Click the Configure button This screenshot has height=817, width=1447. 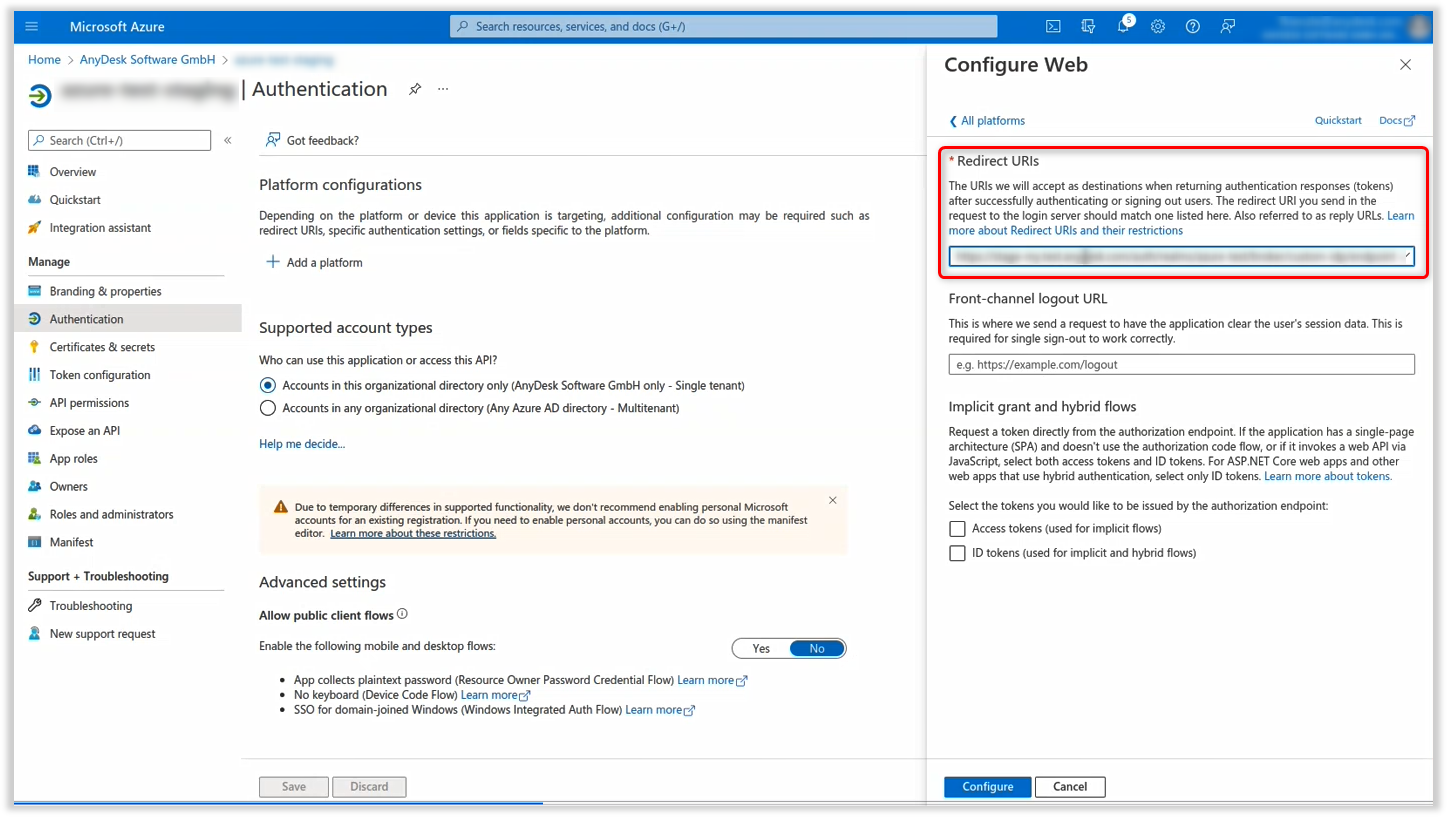click(987, 787)
